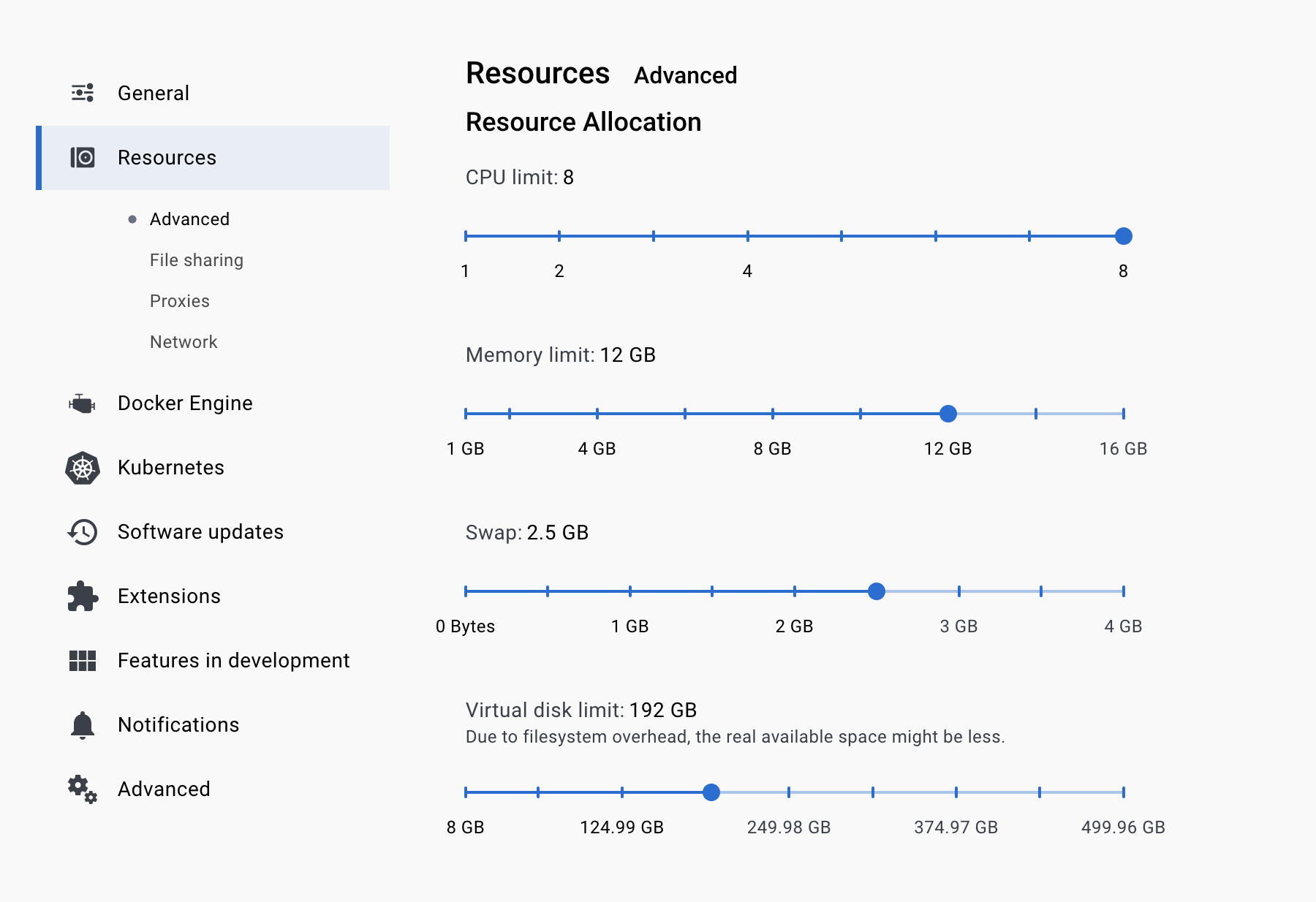Open the General settings section

click(213, 93)
